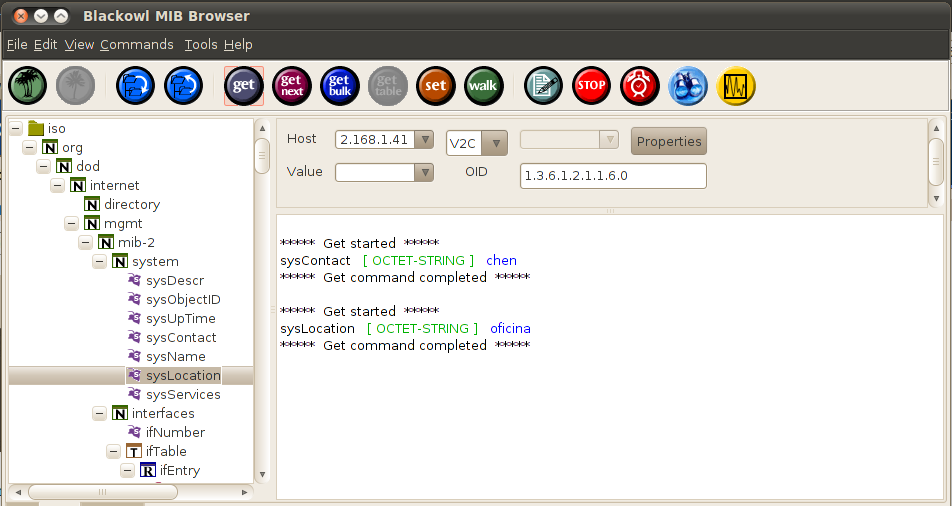Select sysContact in the MIB tree

(x=181, y=337)
